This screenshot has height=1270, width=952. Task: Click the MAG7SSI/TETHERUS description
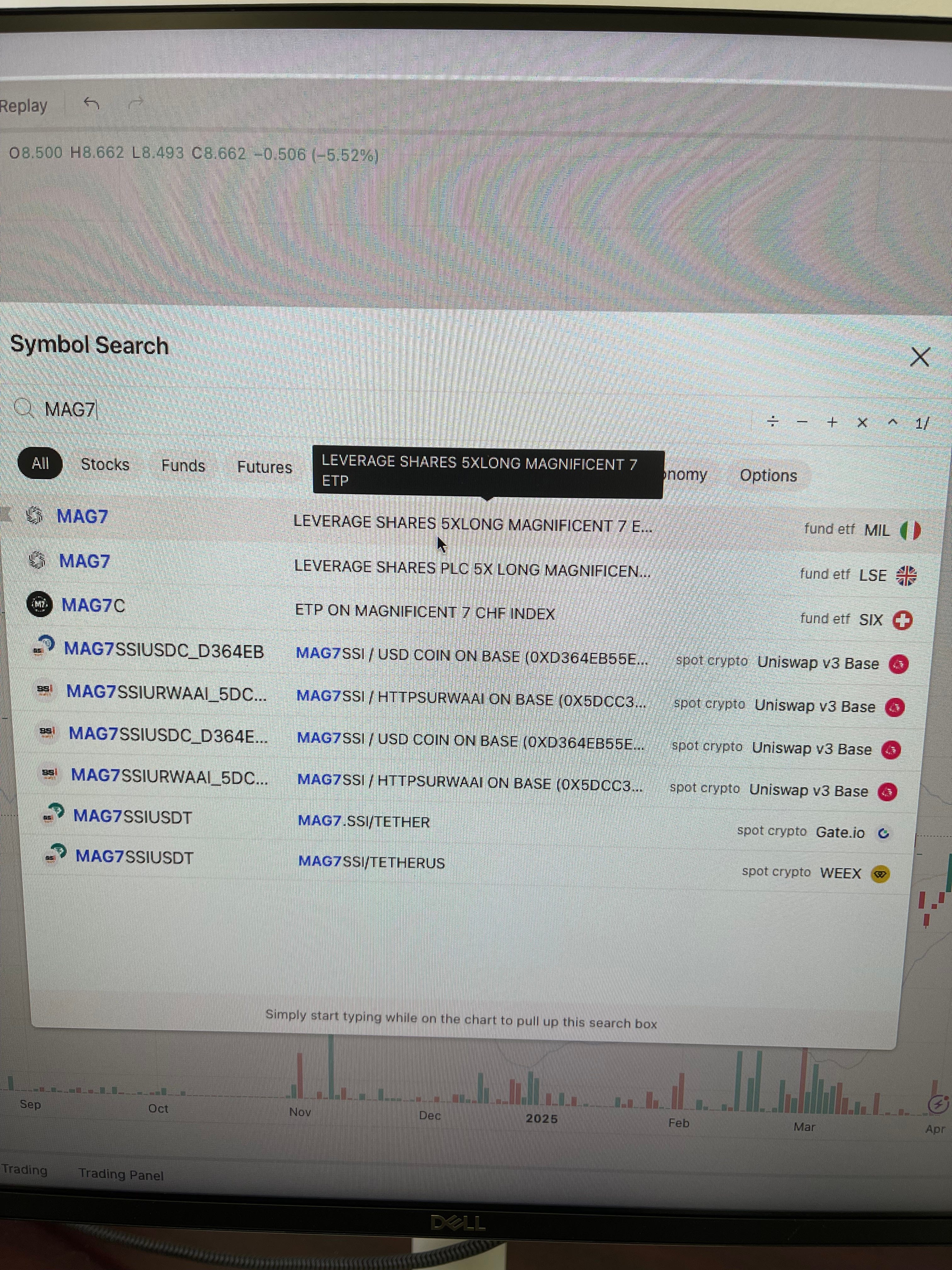coord(371,862)
